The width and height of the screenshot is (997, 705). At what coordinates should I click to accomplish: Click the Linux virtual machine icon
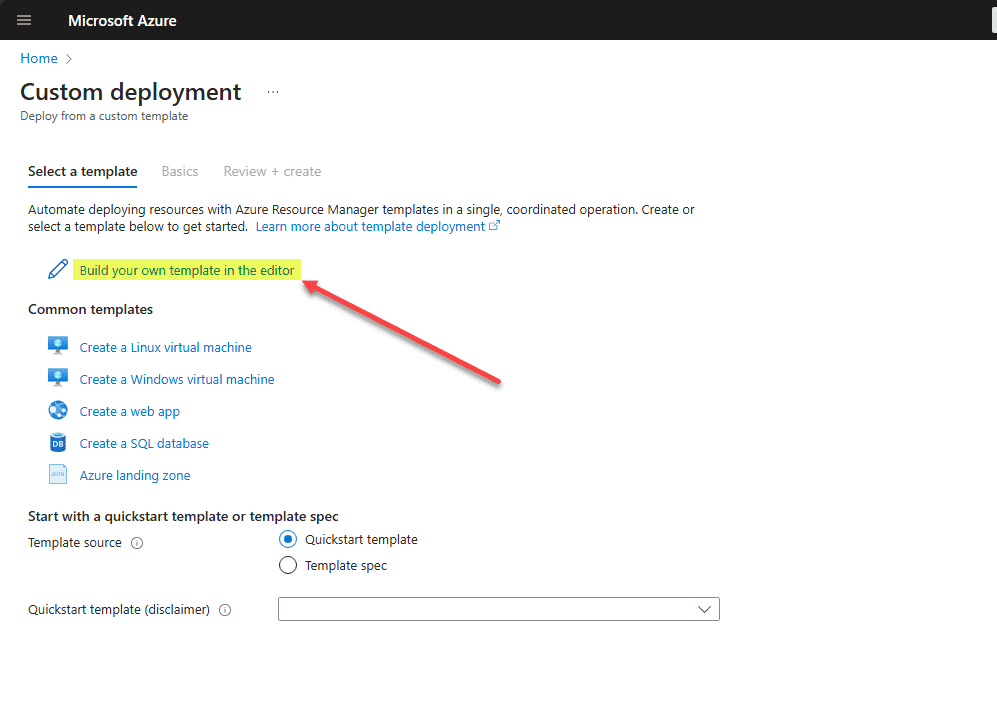click(58, 346)
